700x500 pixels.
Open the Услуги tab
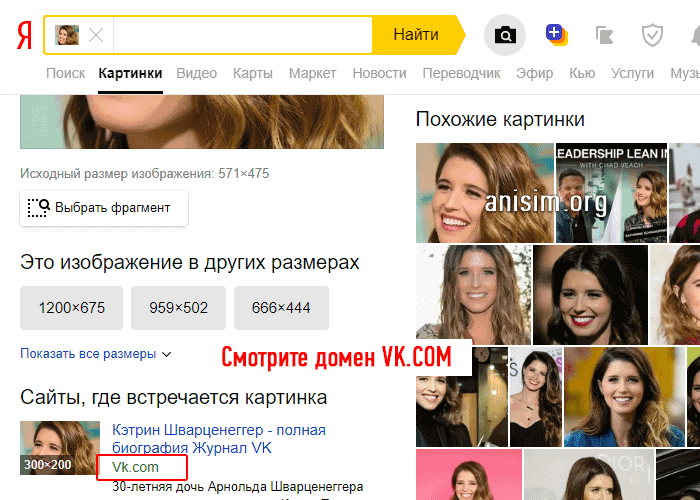pyautogui.click(x=633, y=73)
